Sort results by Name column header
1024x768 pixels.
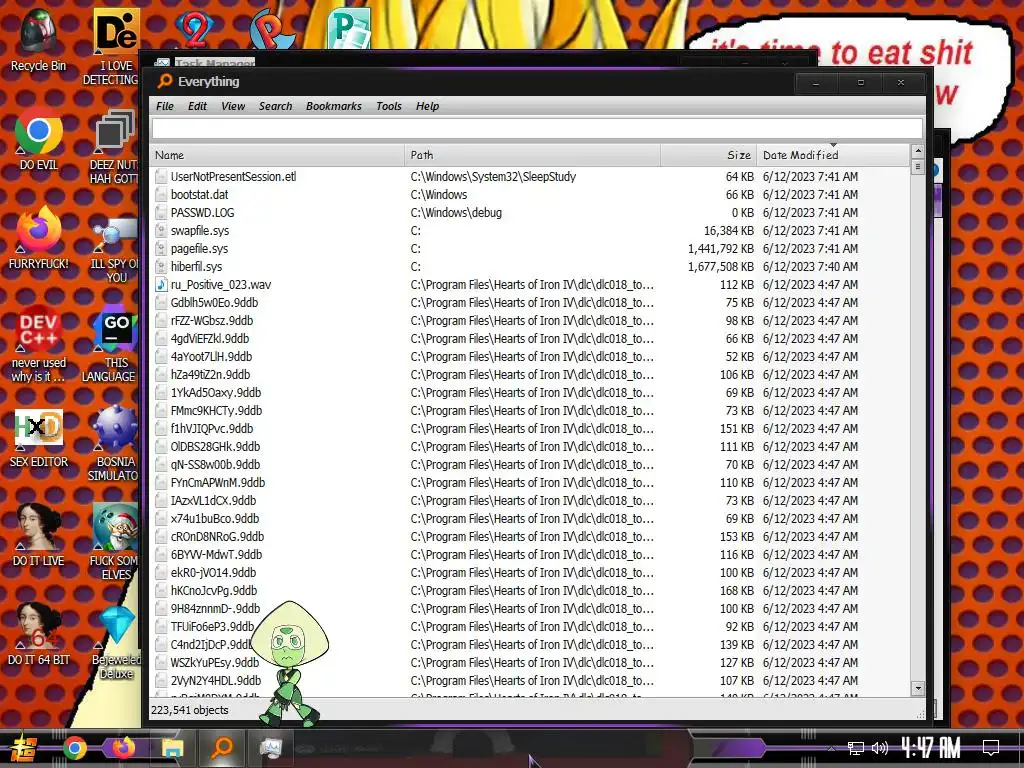(x=278, y=155)
